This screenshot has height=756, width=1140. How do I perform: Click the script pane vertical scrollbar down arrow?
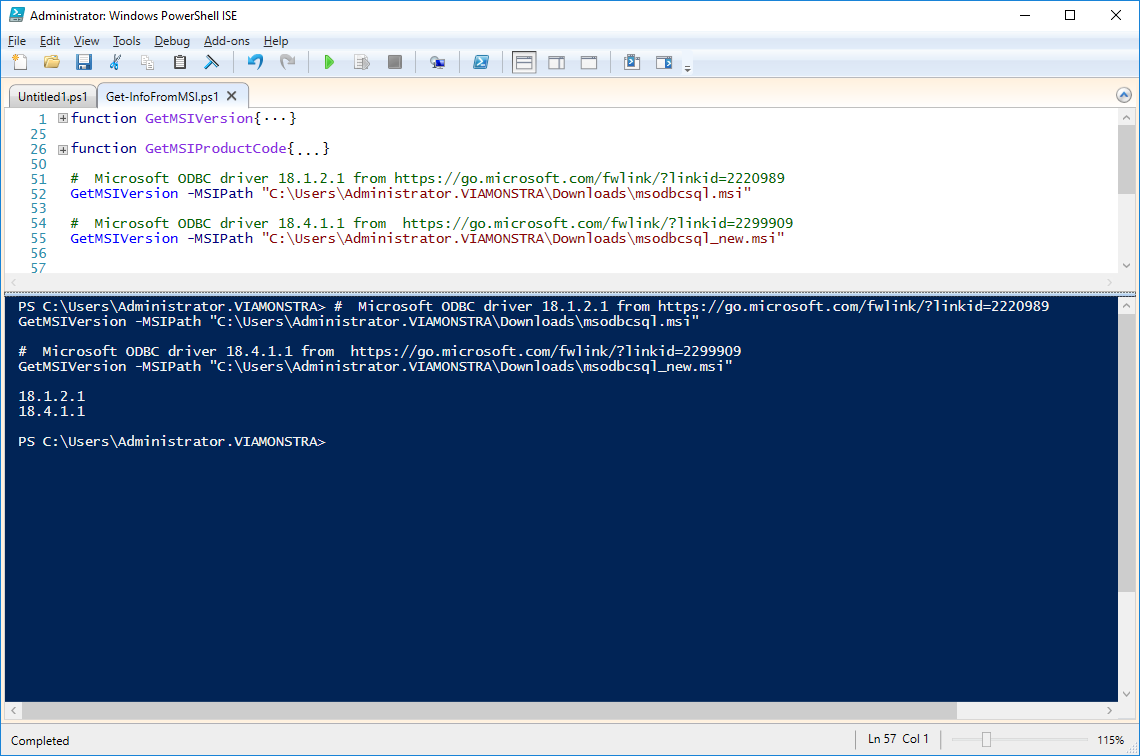pyautogui.click(x=1126, y=265)
